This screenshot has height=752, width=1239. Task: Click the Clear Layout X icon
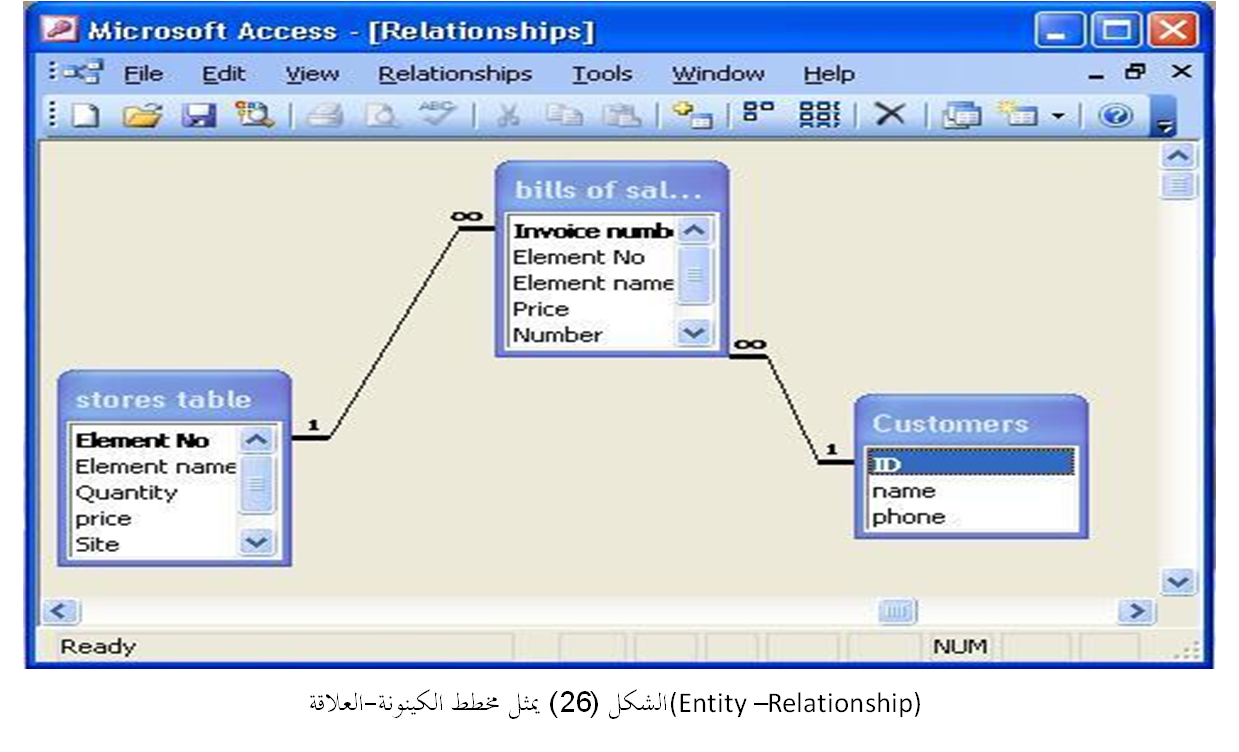coord(889,116)
